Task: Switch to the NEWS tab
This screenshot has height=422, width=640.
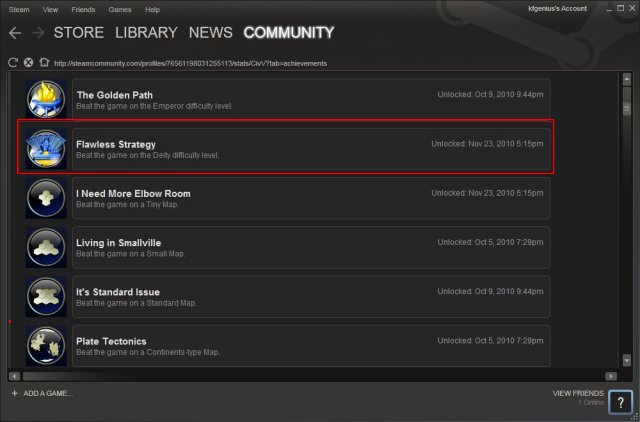Action: (211, 33)
